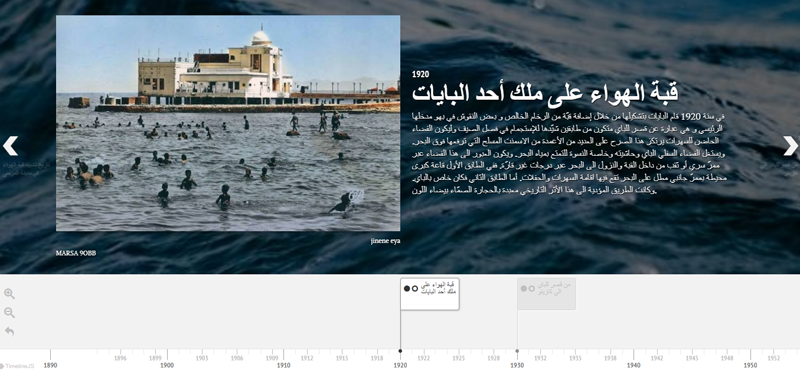Click the 1890 label on the time axis
Image resolution: width=800 pixels, height=384 pixels.
(50, 365)
